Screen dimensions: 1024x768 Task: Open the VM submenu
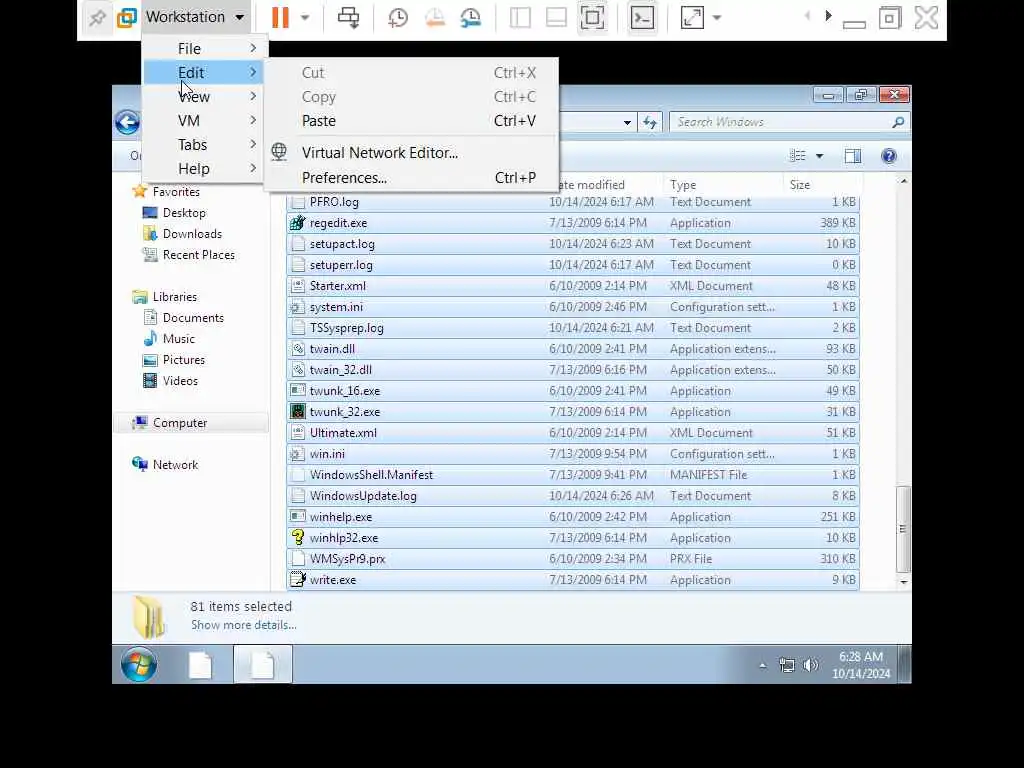point(204,121)
